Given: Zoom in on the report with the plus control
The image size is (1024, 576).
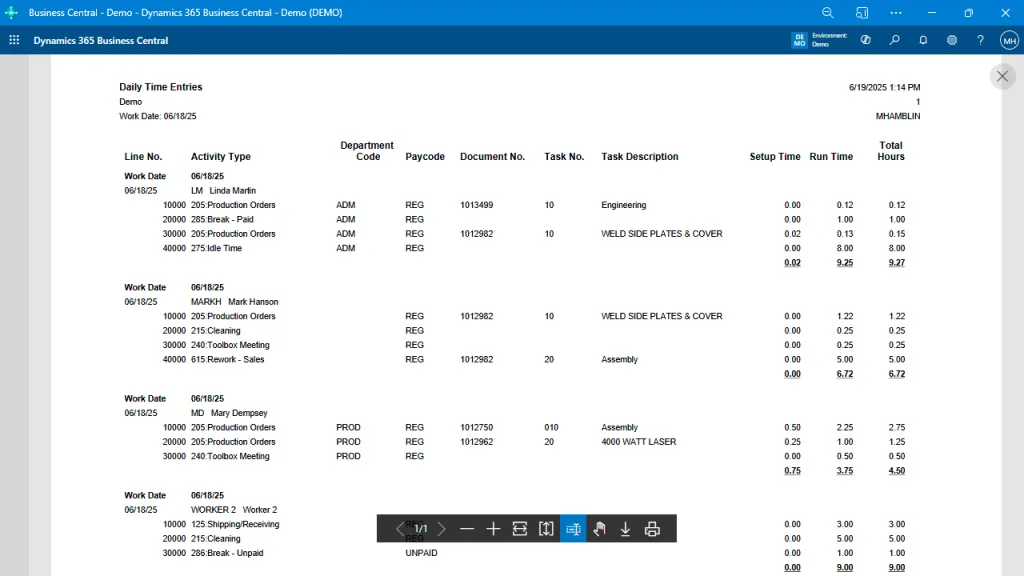Looking at the screenshot, I should coord(493,528).
